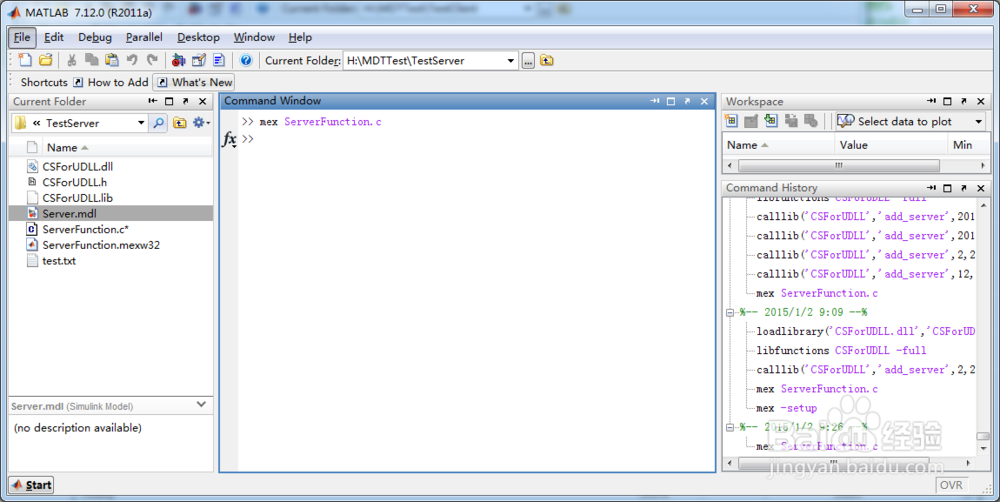Image resolution: width=1000 pixels, height=502 pixels.
Task: Open the Window menu
Action: (254, 37)
